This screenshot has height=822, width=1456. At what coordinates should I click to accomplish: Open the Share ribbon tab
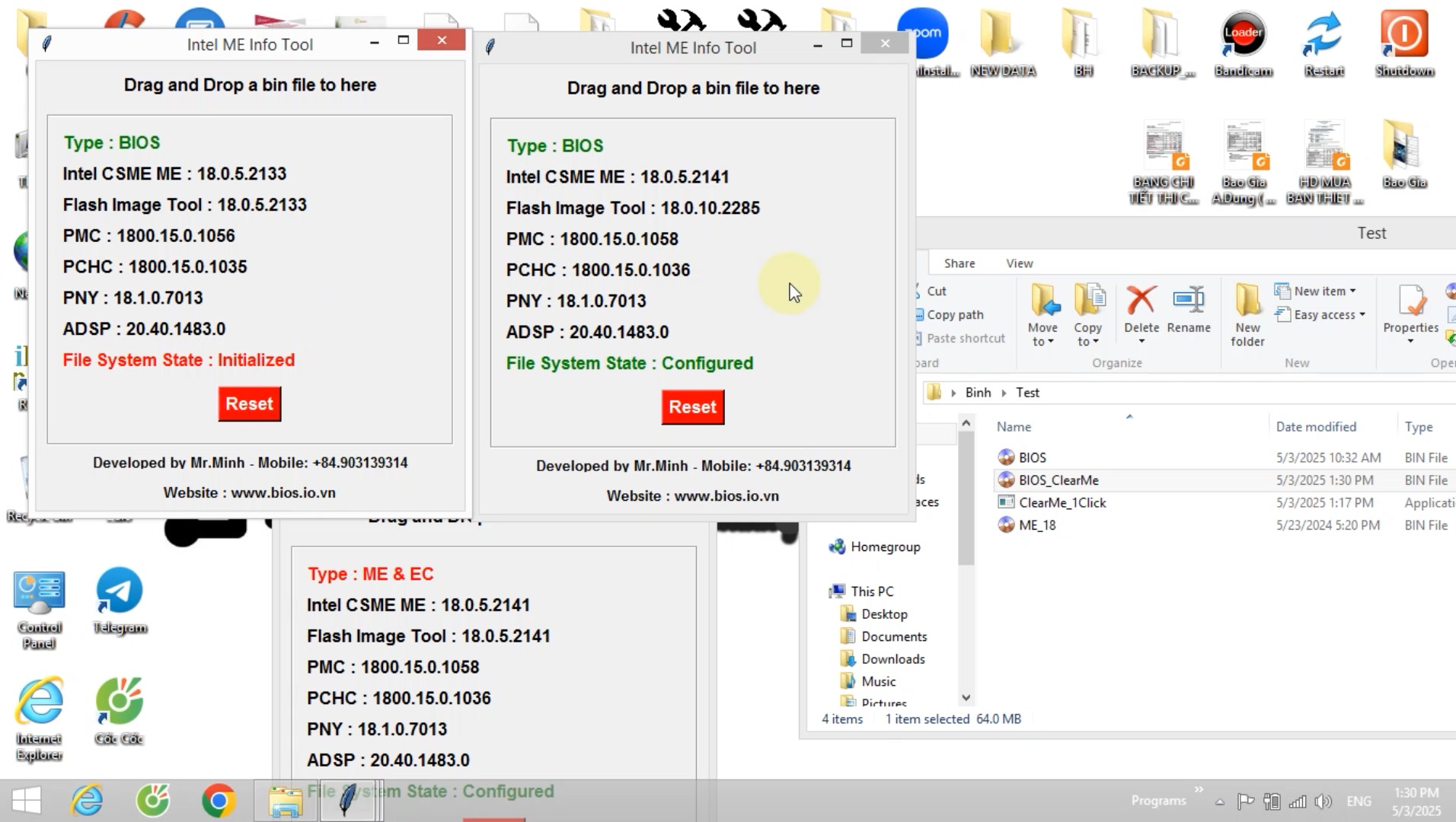pos(959,263)
